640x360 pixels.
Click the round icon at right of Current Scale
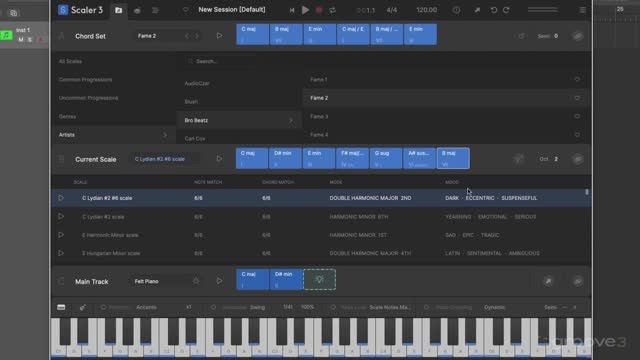578,159
